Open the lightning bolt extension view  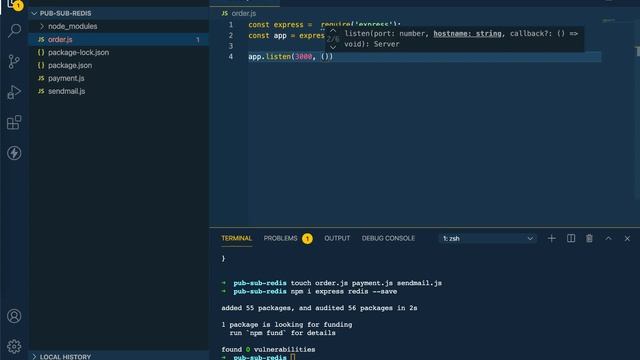pos(14,153)
